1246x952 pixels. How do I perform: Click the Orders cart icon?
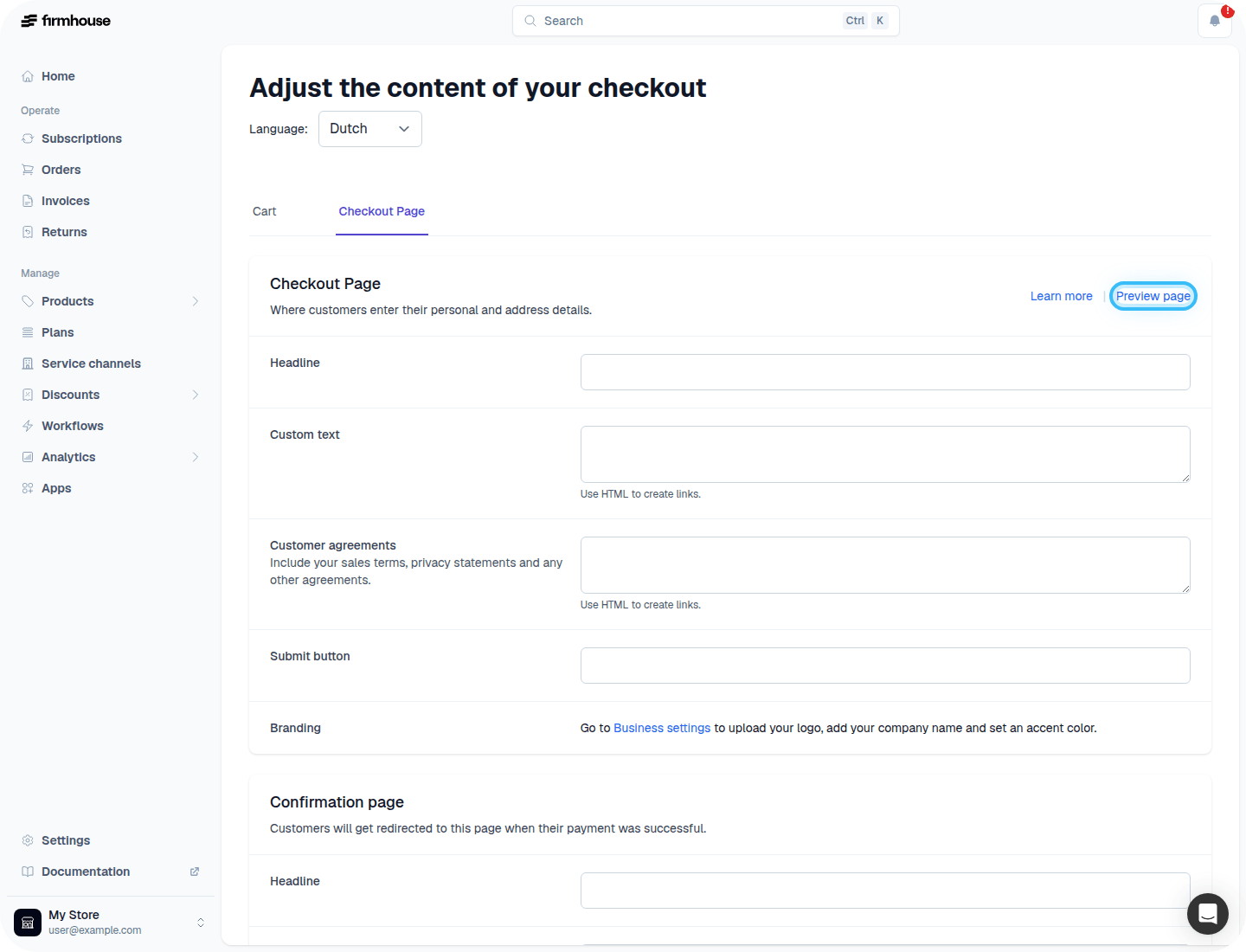tap(28, 170)
